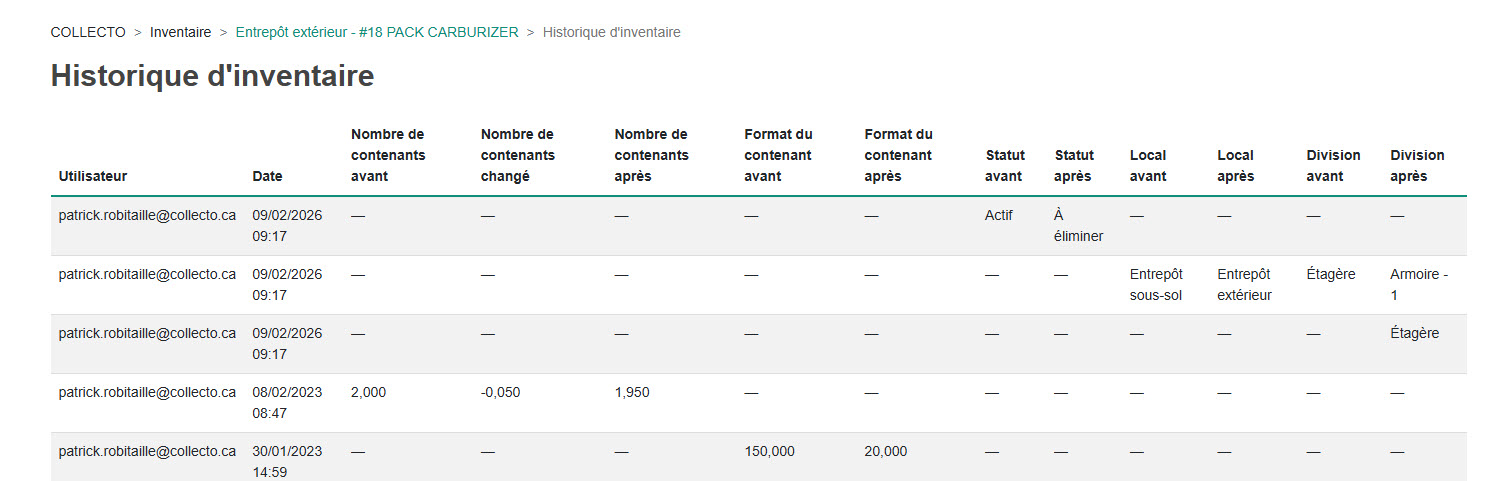This screenshot has width=1497, height=481.
Task: Click the Historique d'inventaire page heading
Action: (x=212, y=76)
